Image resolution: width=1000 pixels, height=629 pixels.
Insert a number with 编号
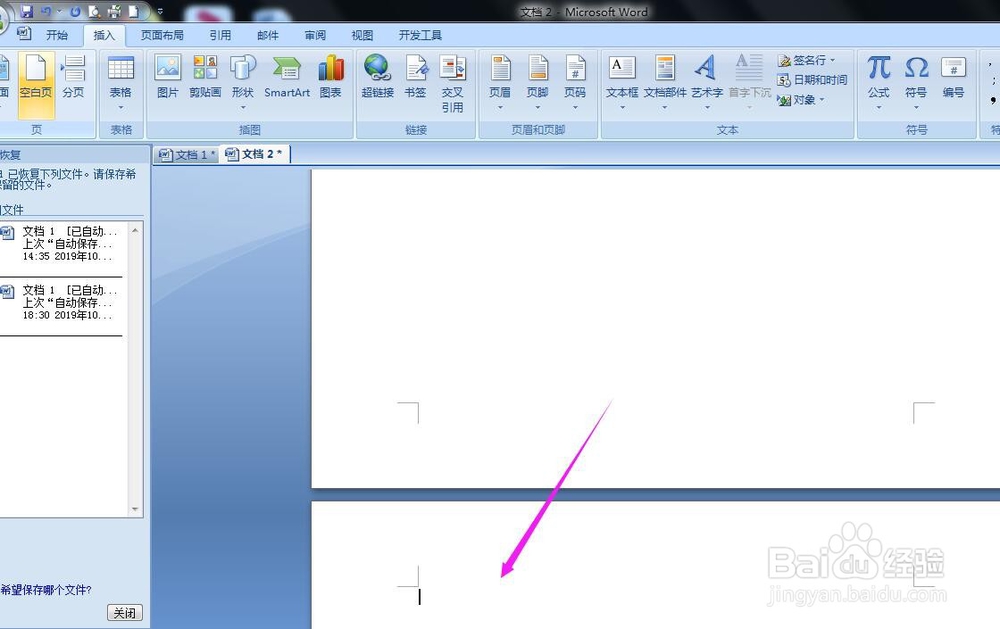tap(953, 77)
